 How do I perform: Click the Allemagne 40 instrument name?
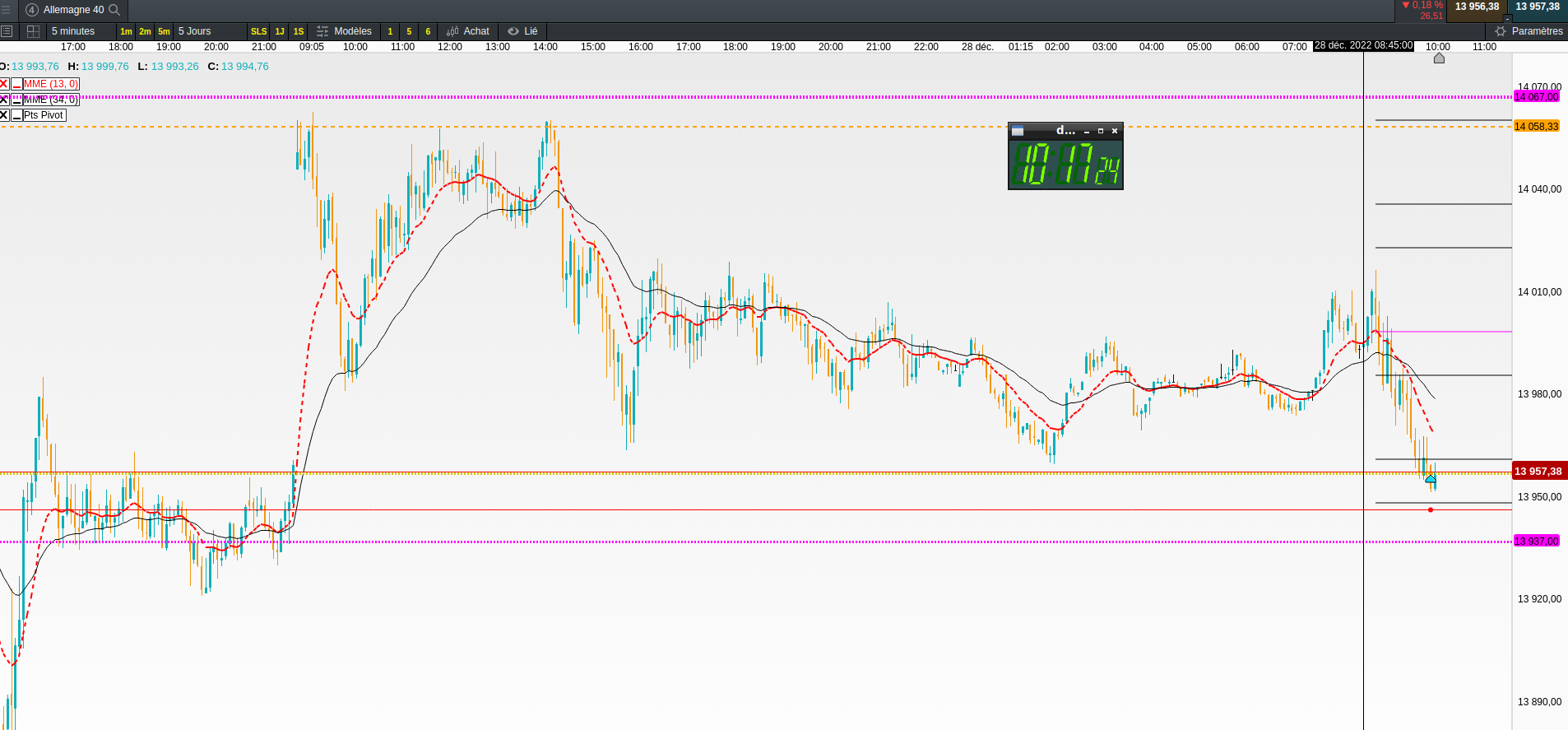point(73,10)
